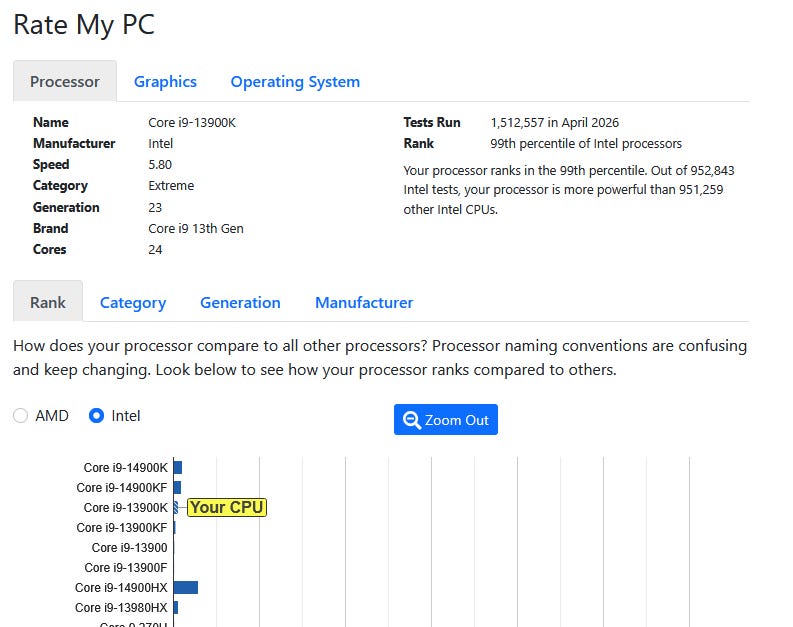
Task: Click the Core i9-13900 chart label
Action: (129, 548)
